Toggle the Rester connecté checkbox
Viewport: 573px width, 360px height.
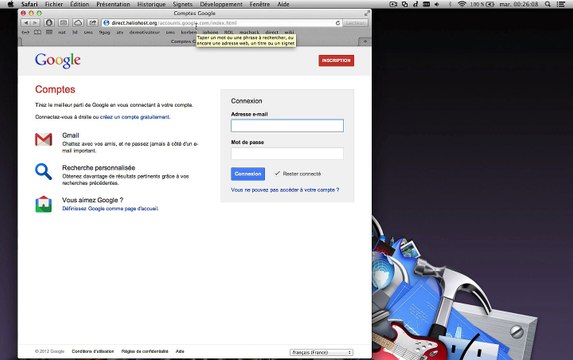(277, 173)
